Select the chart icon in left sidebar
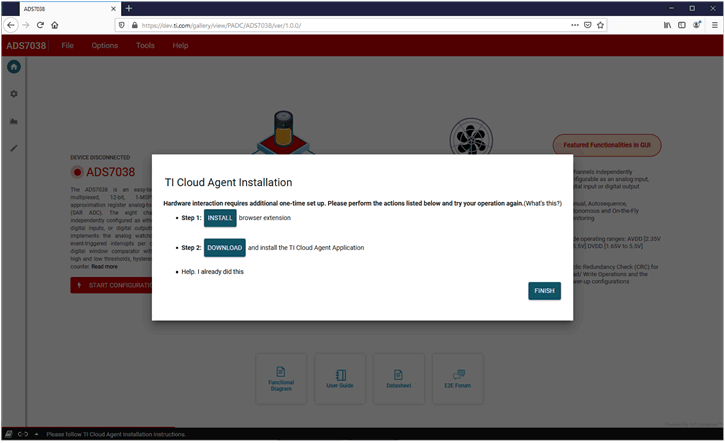725x443 pixels. coord(14,121)
